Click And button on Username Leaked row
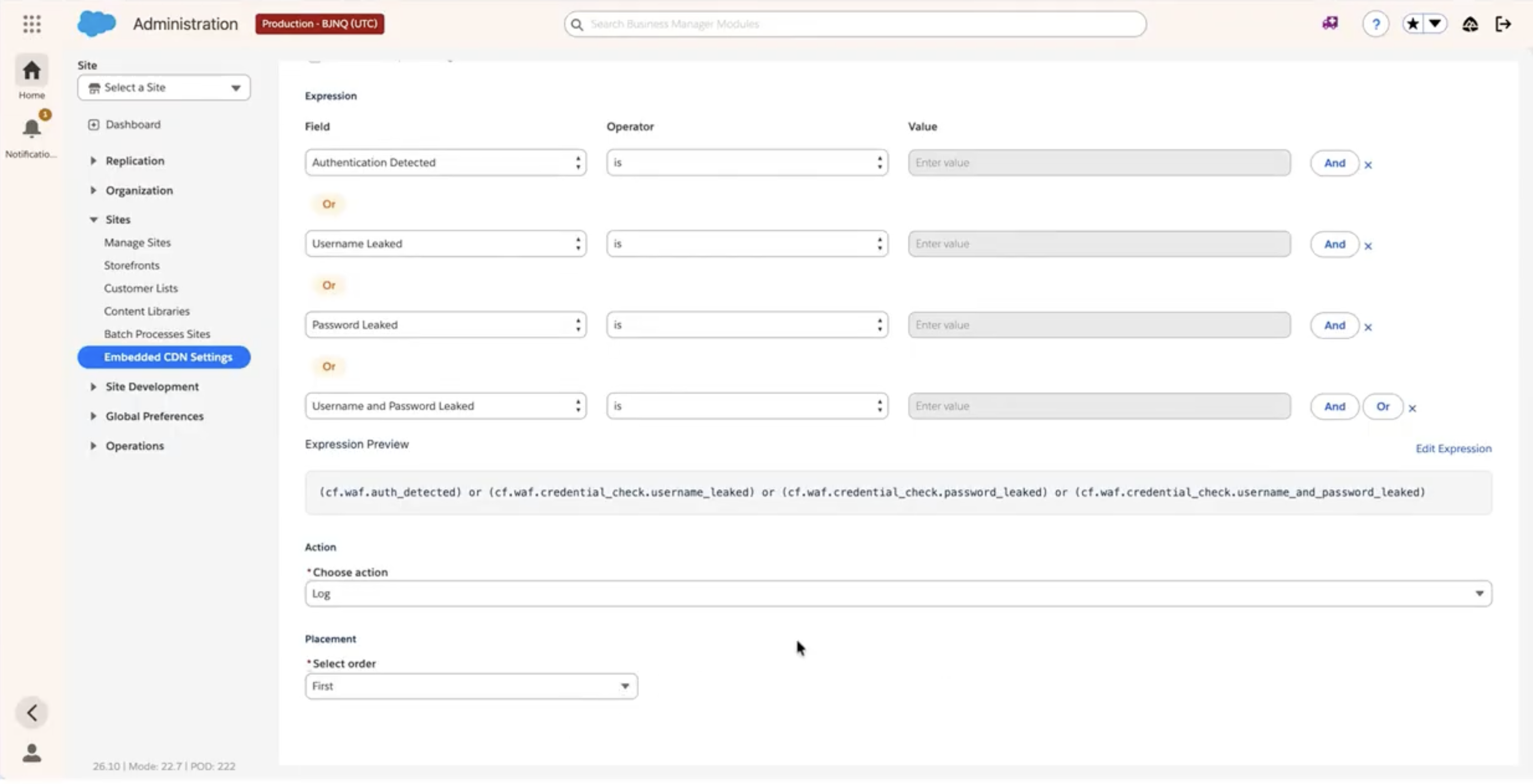1533x784 pixels. click(x=1334, y=244)
